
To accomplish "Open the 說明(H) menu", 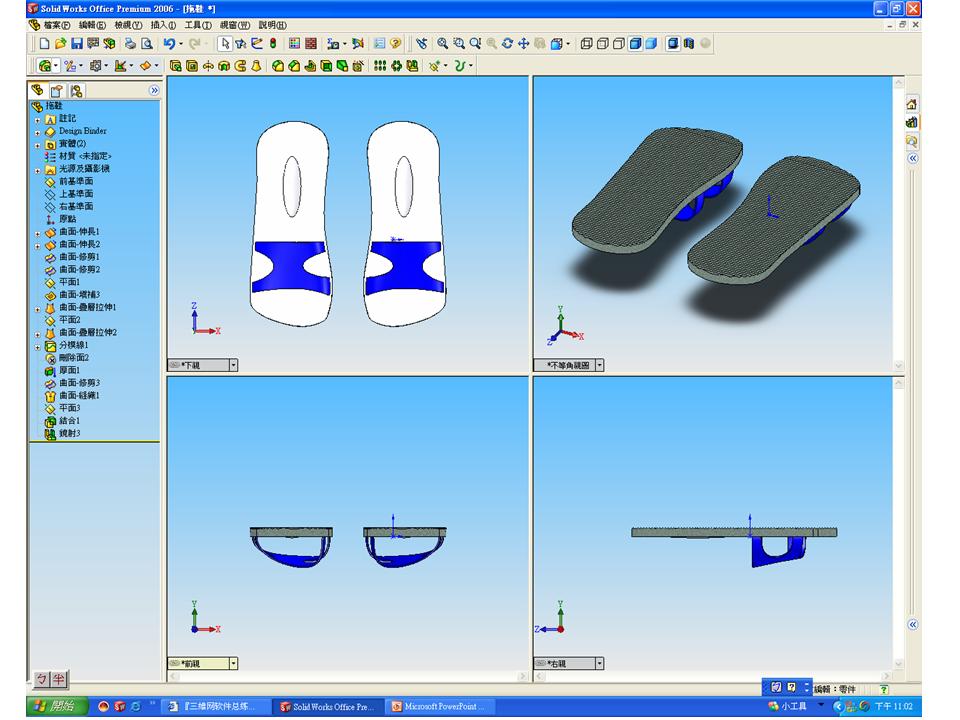I will (272, 25).
